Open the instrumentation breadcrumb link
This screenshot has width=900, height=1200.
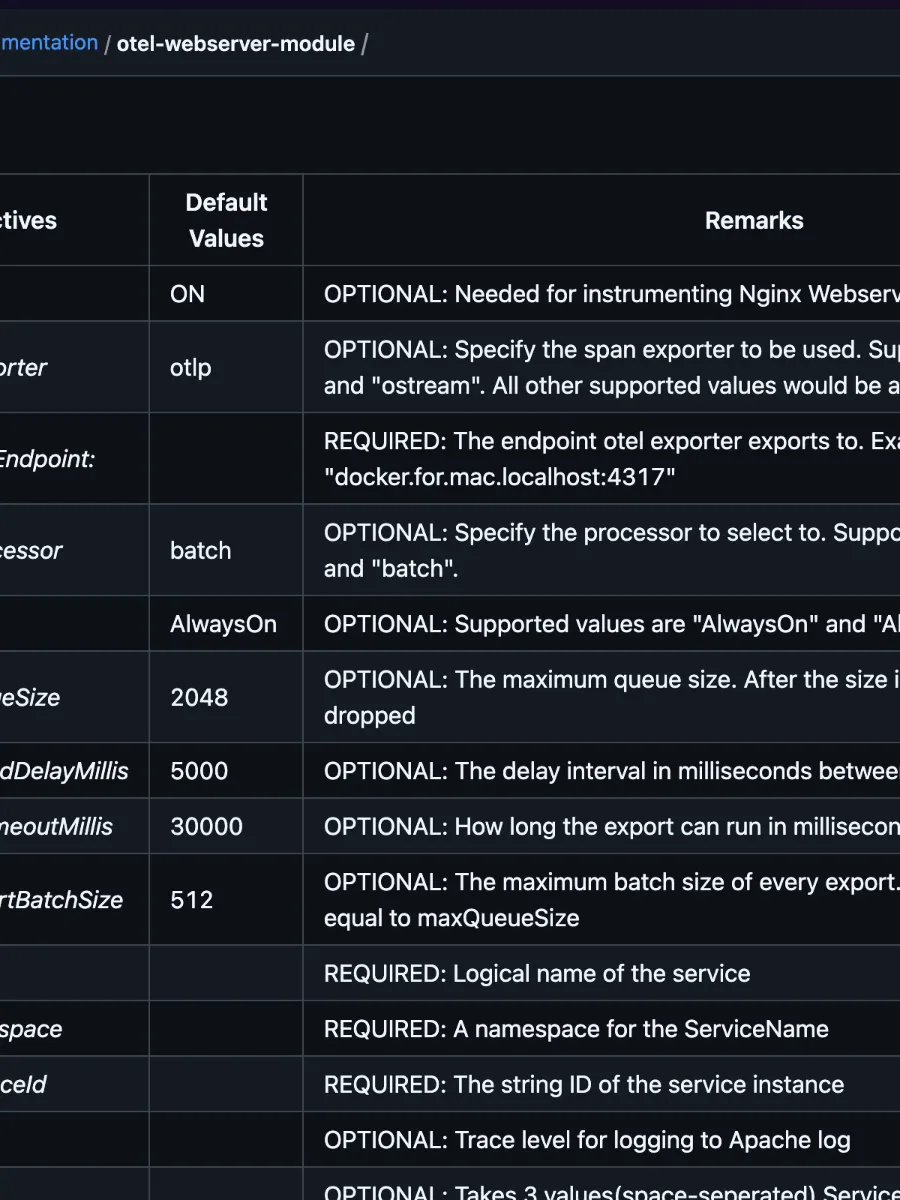49,43
